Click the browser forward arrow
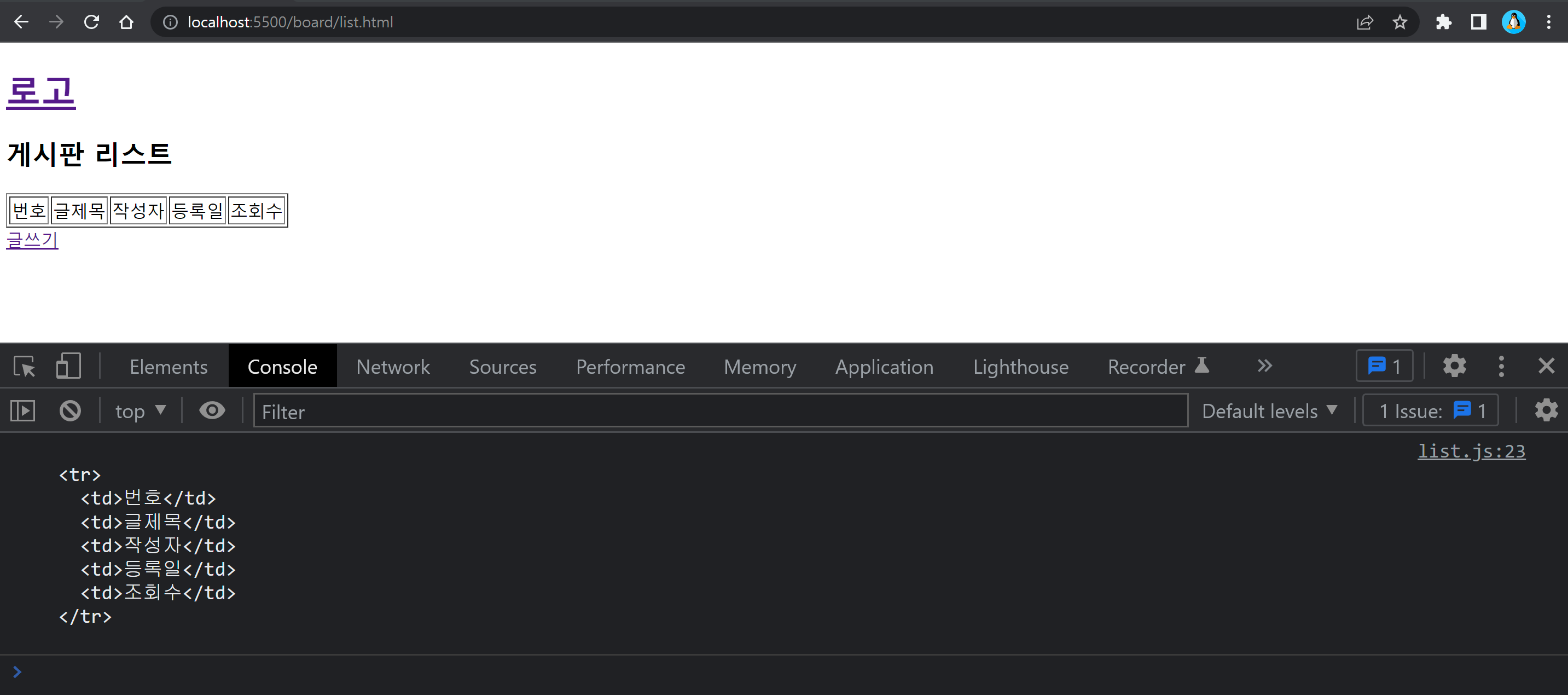The height and width of the screenshot is (695, 1568). click(56, 22)
